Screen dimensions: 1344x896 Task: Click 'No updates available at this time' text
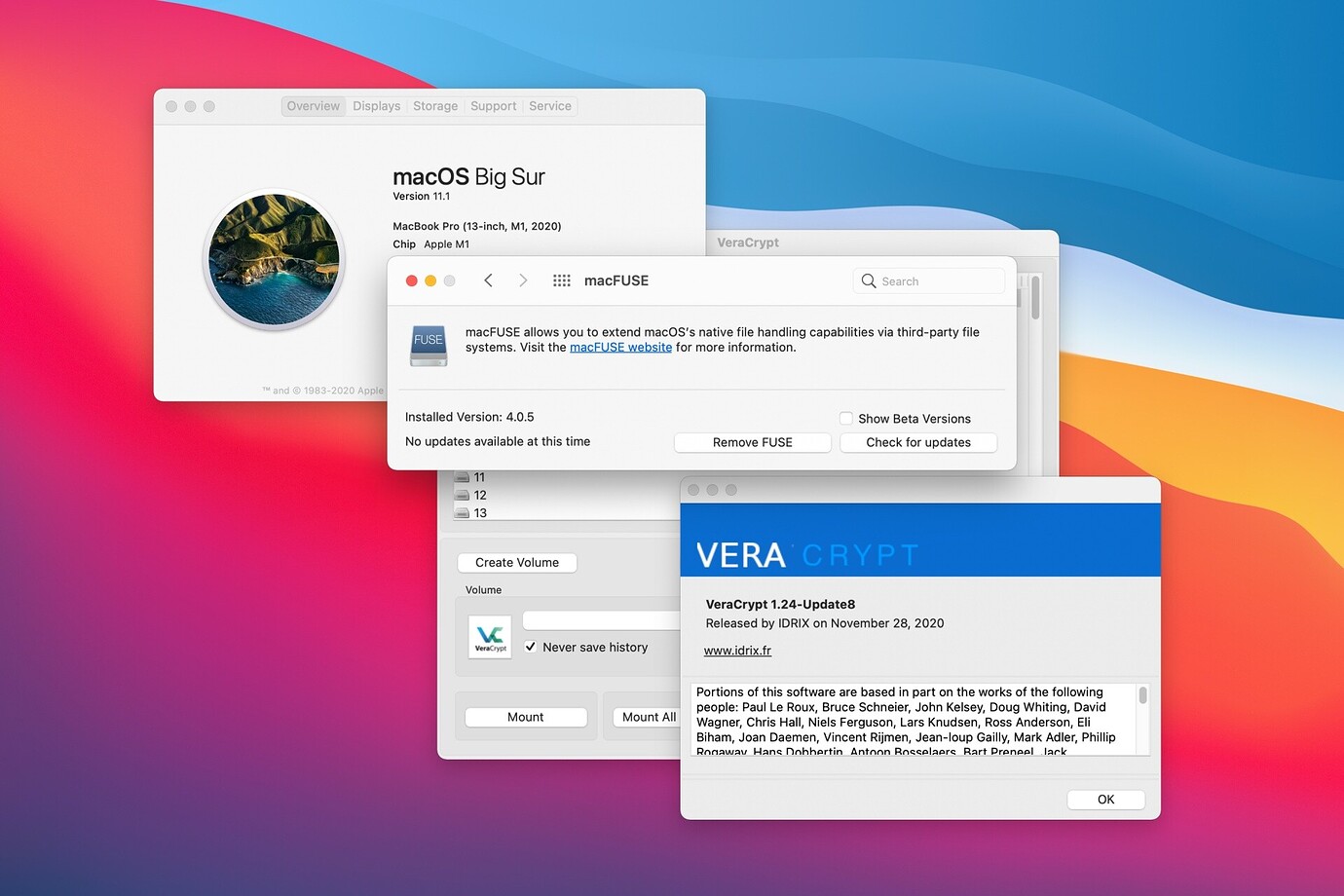[498, 441]
